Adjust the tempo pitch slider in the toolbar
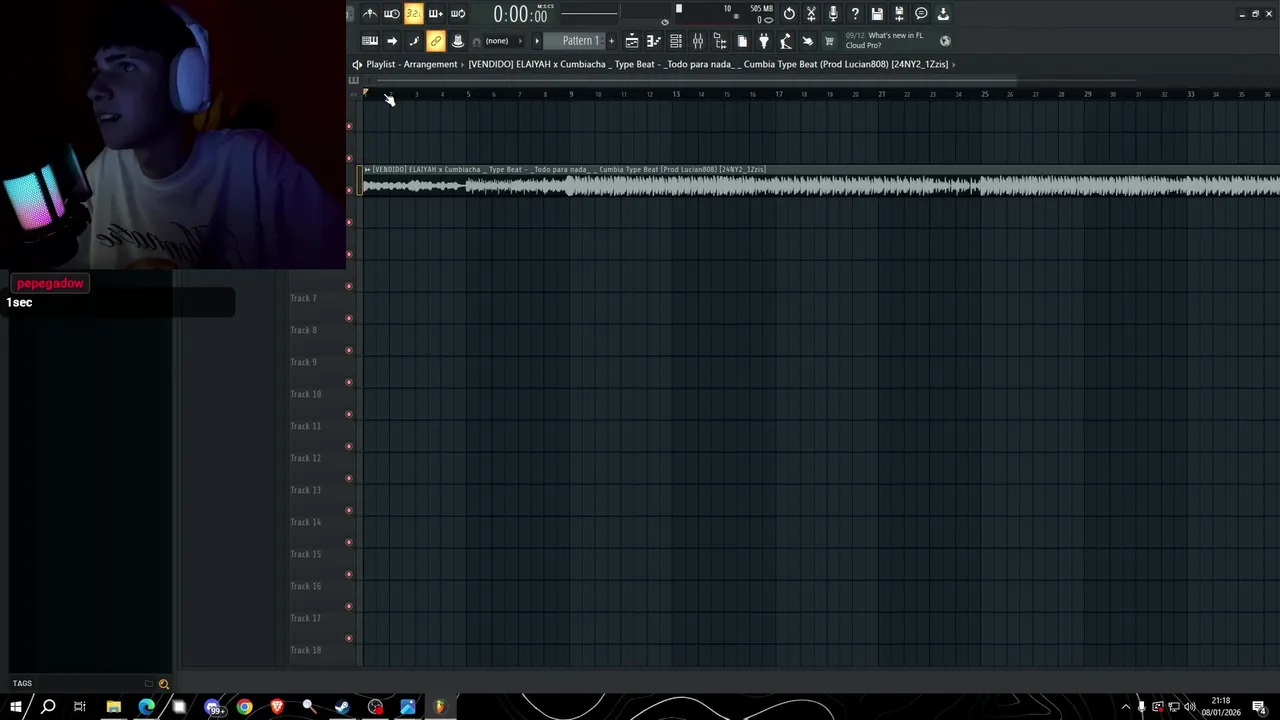The width and height of the screenshot is (1280, 720). tap(589, 14)
